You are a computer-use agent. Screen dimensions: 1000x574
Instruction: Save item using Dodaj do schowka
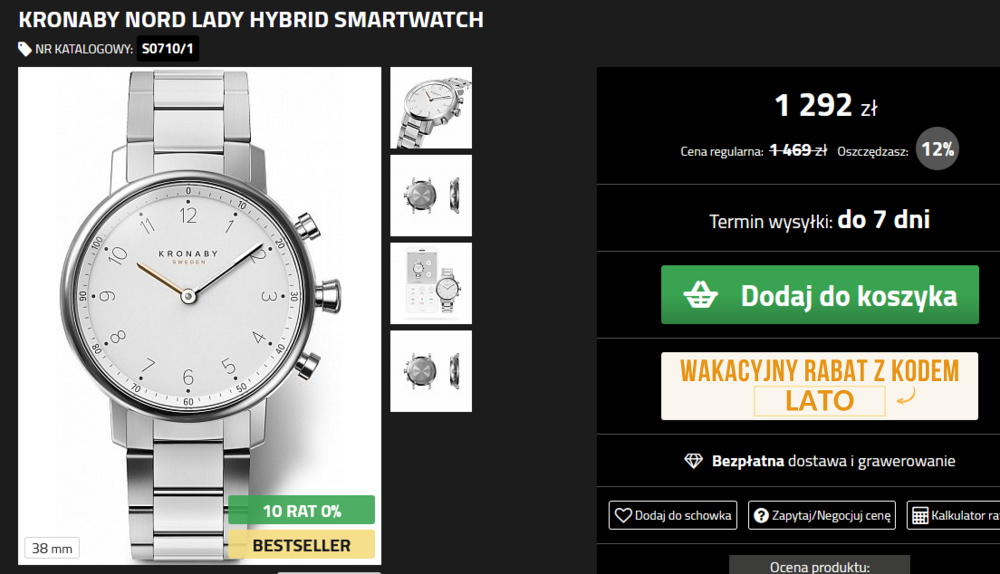pyautogui.click(x=673, y=515)
